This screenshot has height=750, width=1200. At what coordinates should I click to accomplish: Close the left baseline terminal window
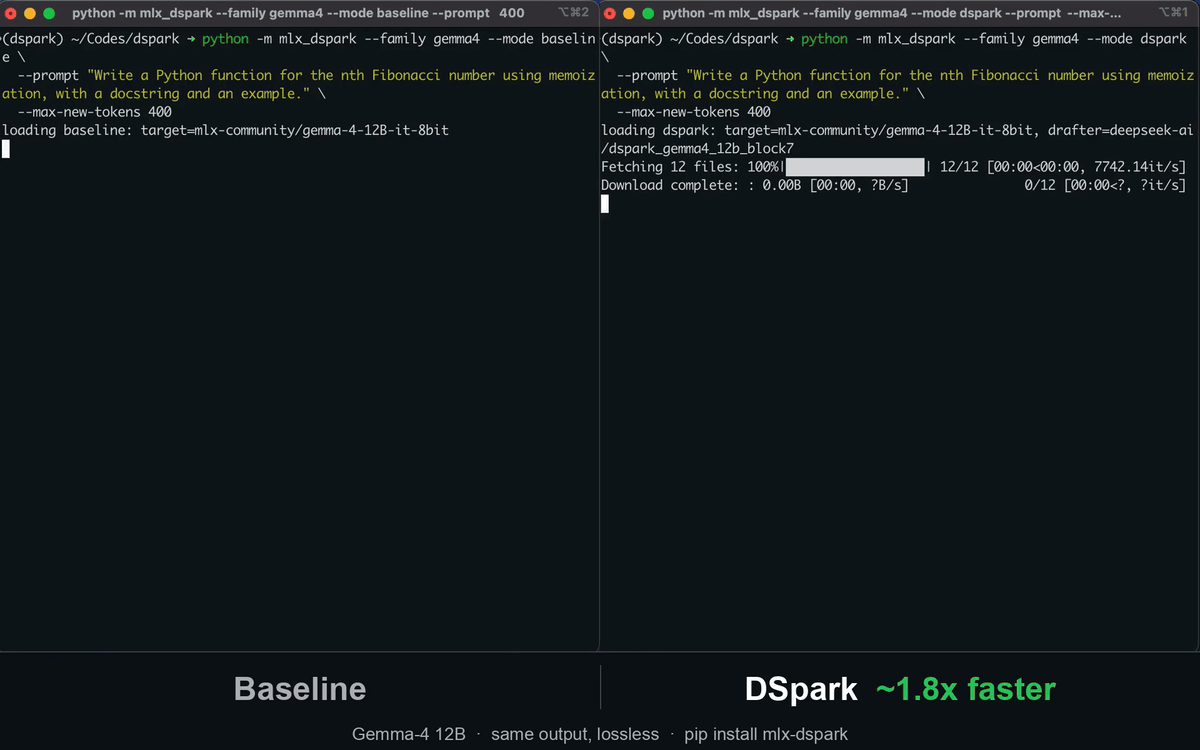[x=11, y=14]
